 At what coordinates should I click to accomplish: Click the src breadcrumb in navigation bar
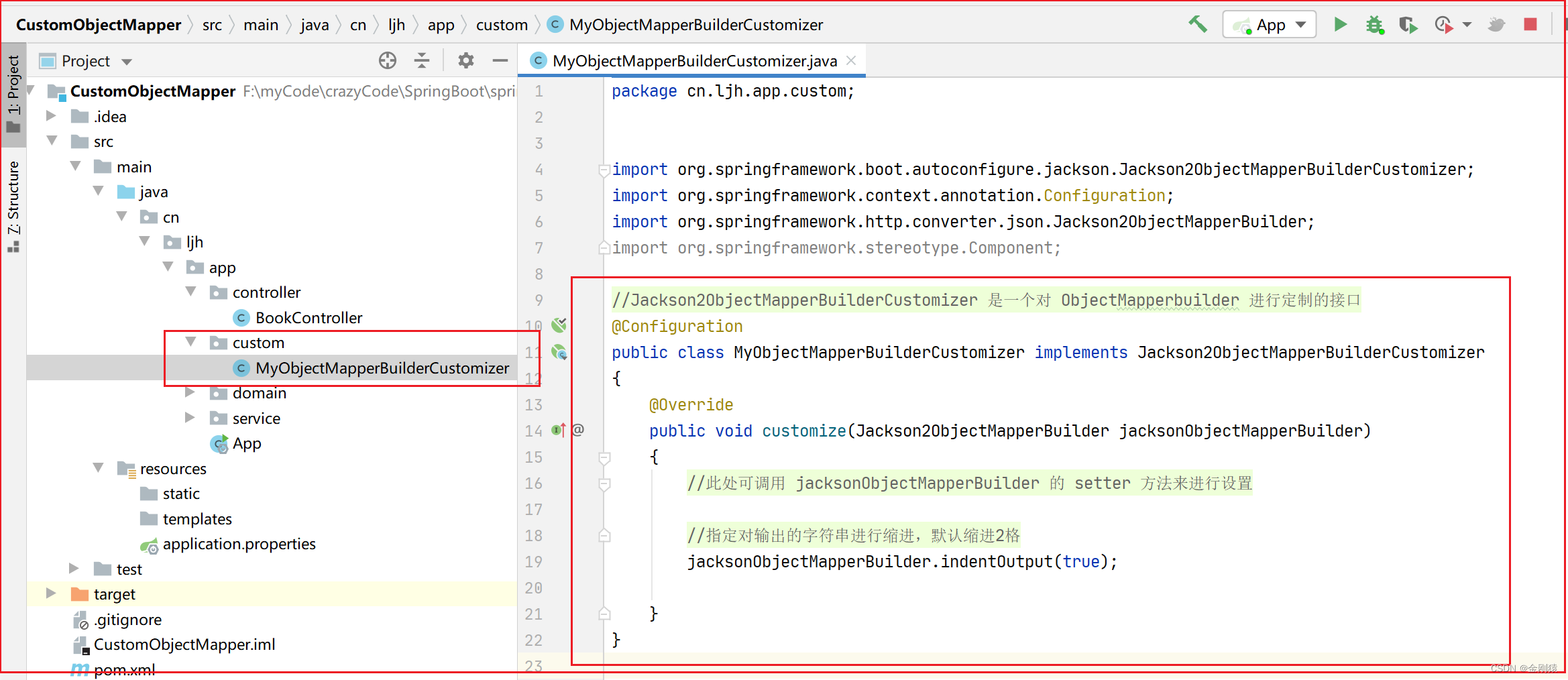click(212, 25)
